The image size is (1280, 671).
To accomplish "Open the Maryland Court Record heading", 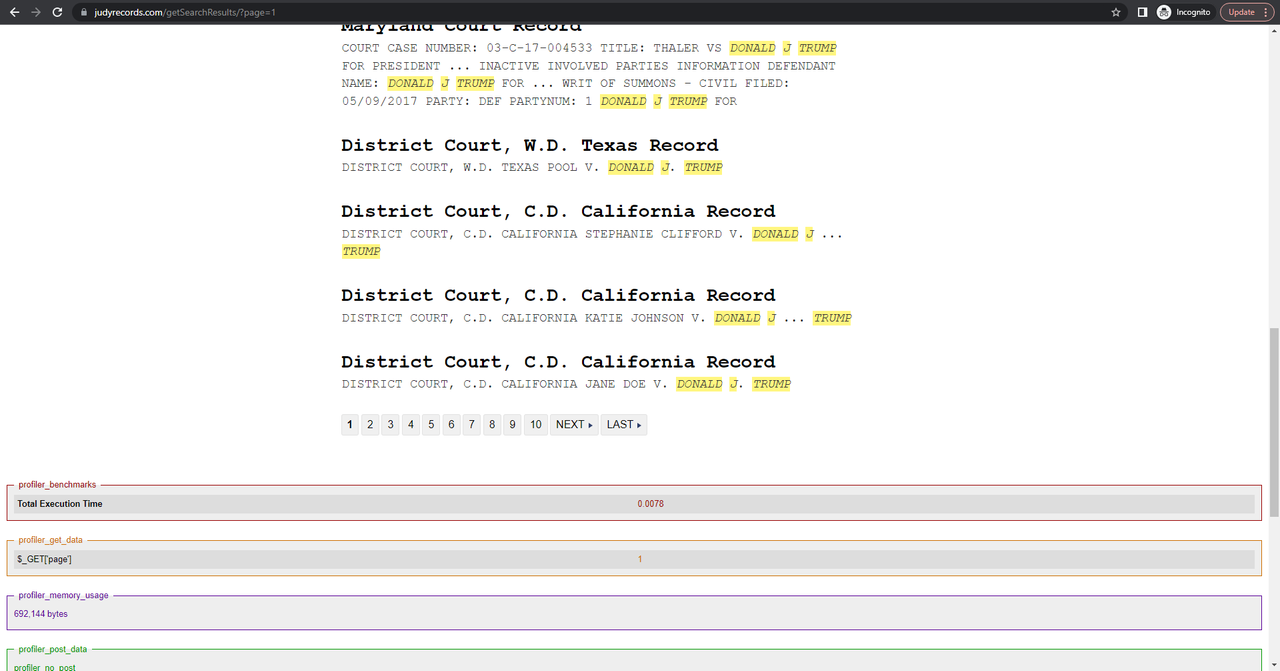I will point(461,27).
